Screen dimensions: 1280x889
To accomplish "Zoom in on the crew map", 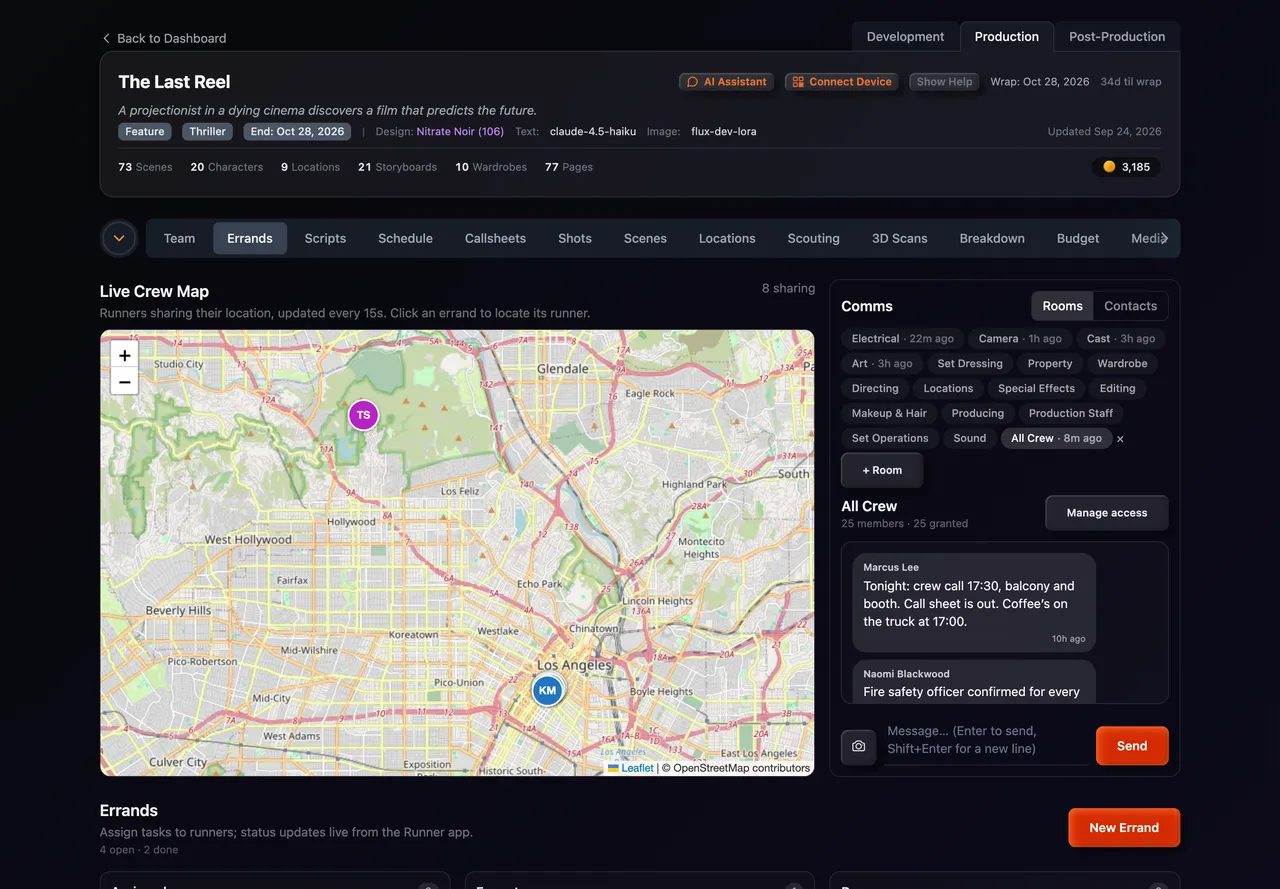I will click(x=124, y=355).
